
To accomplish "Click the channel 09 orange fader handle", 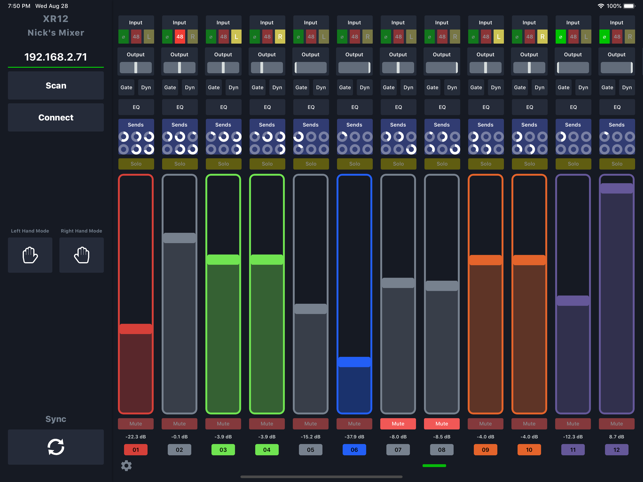I will pyautogui.click(x=486, y=260).
